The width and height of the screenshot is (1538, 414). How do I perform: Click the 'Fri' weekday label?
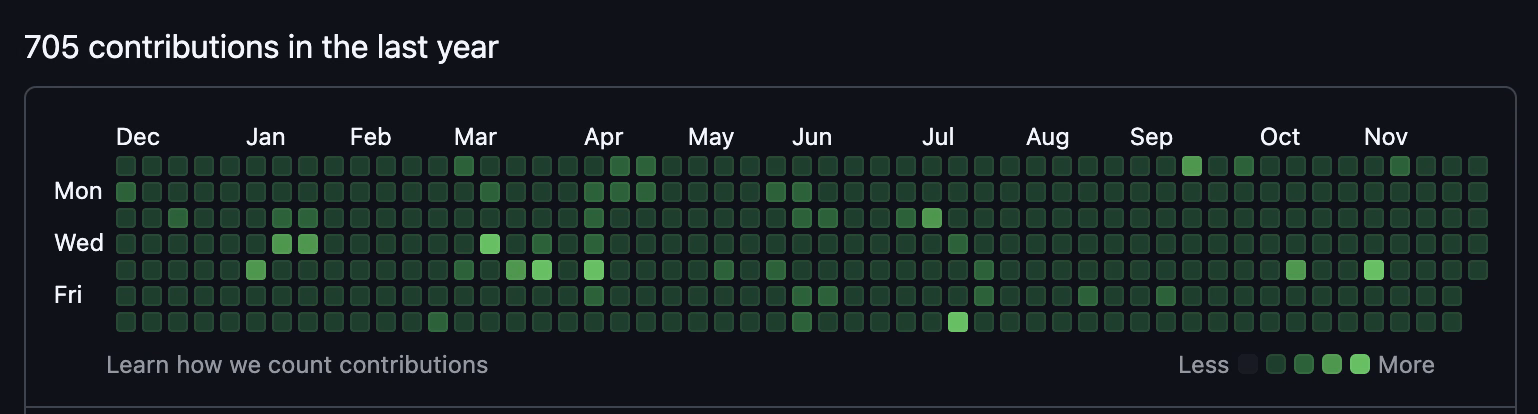pyautogui.click(x=68, y=295)
